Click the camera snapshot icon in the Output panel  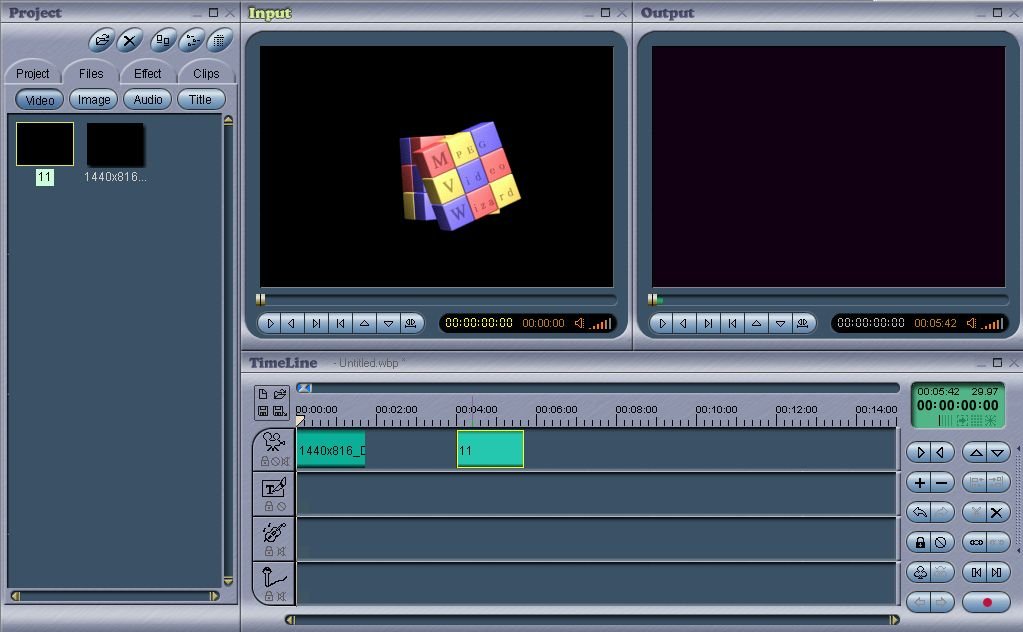click(802, 323)
